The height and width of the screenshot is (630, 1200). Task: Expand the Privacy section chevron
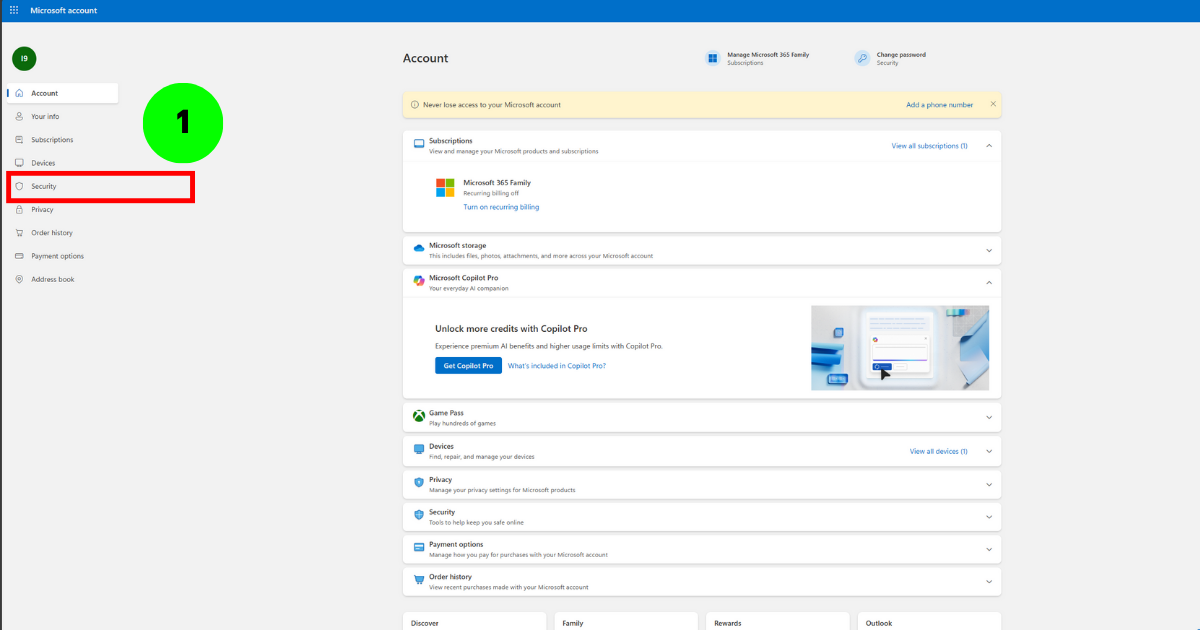tap(989, 484)
